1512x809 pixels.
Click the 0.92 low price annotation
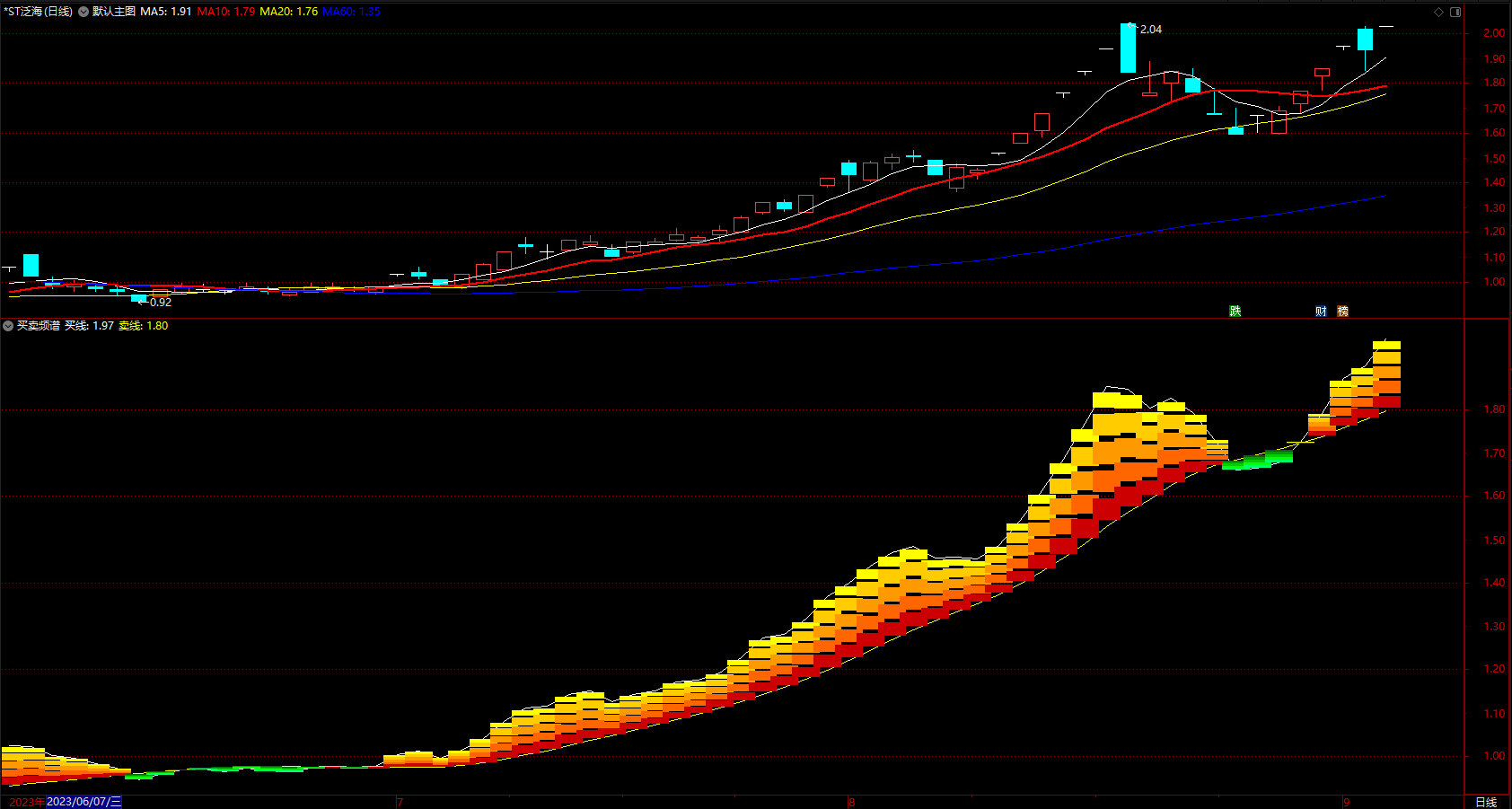point(161,303)
